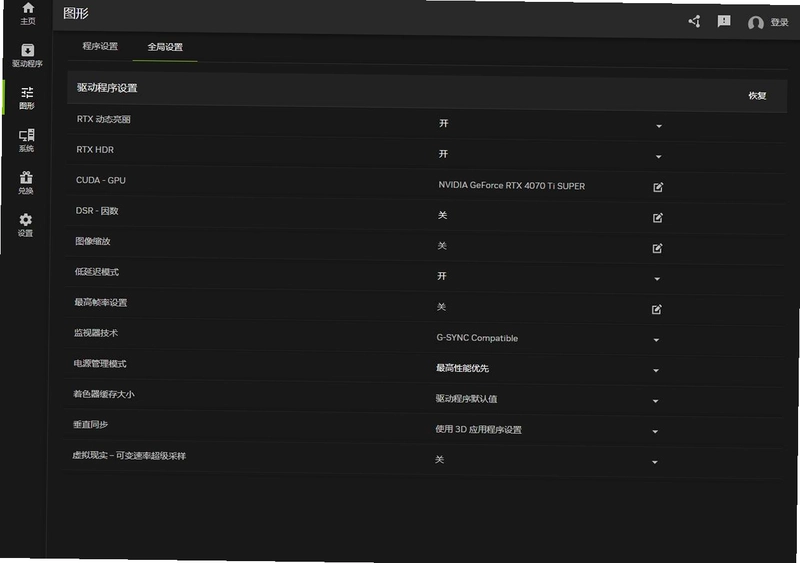The image size is (800, 563).
Task: Click the 登录 login link
Action: click(x=779, y=22)
